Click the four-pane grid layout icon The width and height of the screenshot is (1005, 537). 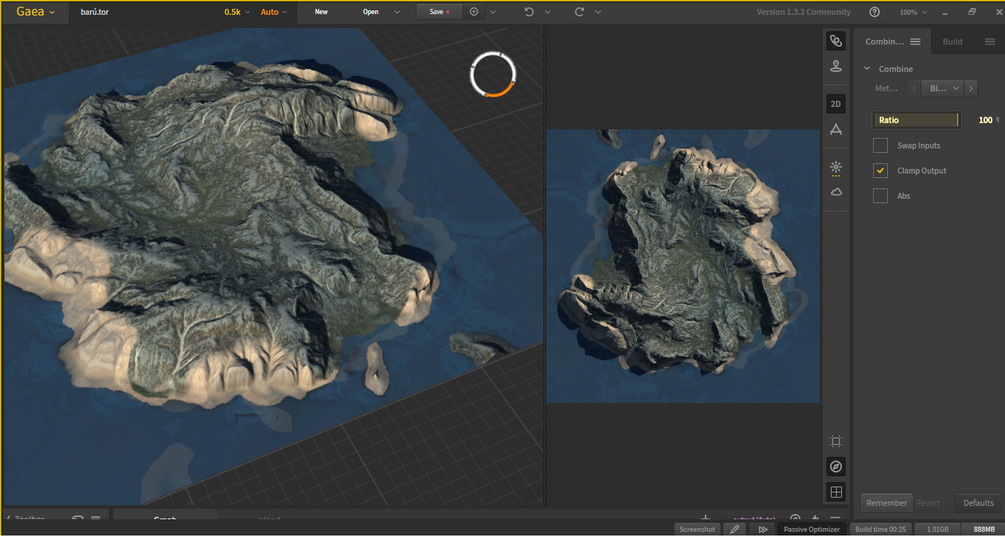tap(836, 492)
